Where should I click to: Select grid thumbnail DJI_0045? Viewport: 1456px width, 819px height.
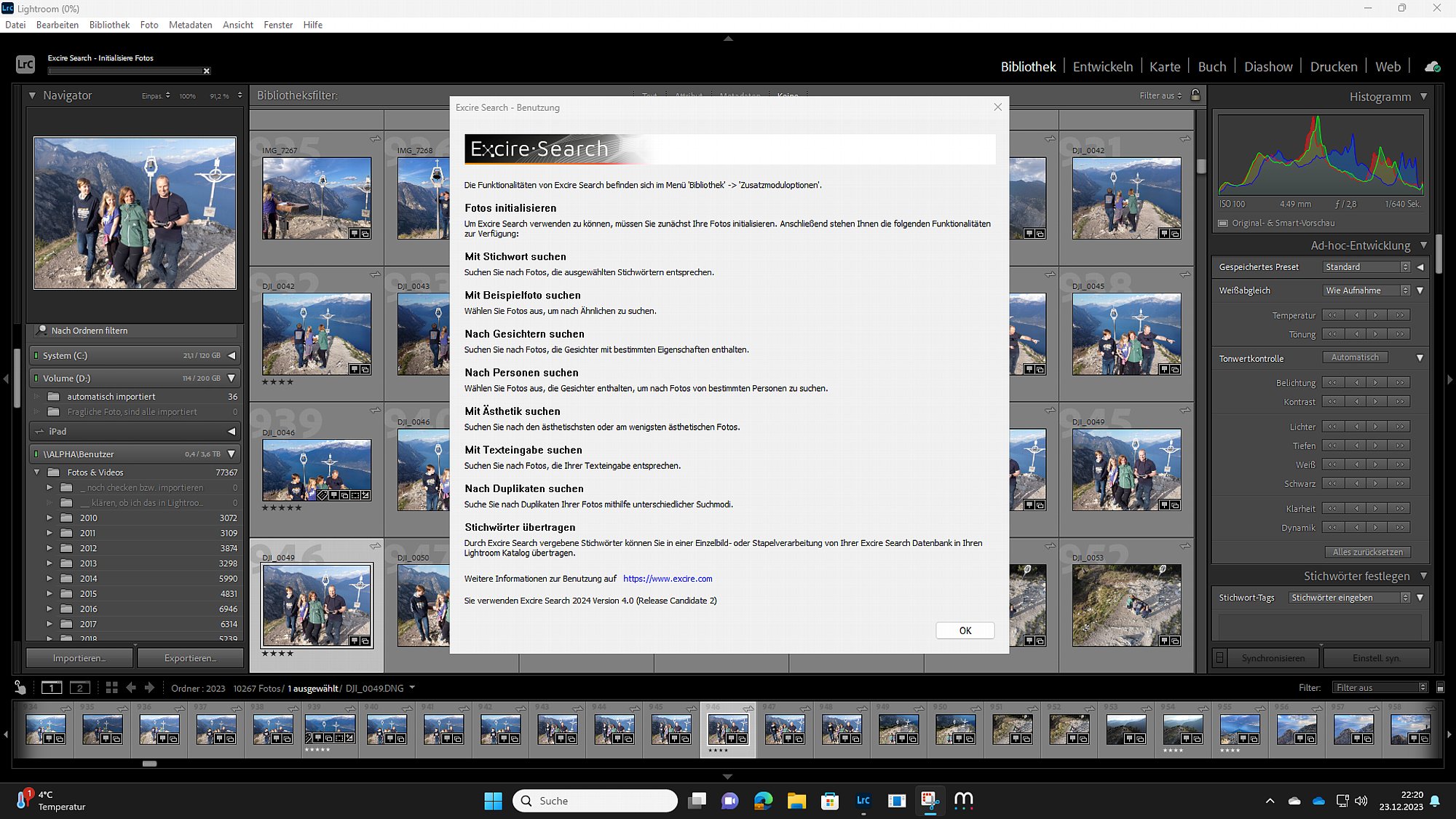click(x=1126, y=334)
